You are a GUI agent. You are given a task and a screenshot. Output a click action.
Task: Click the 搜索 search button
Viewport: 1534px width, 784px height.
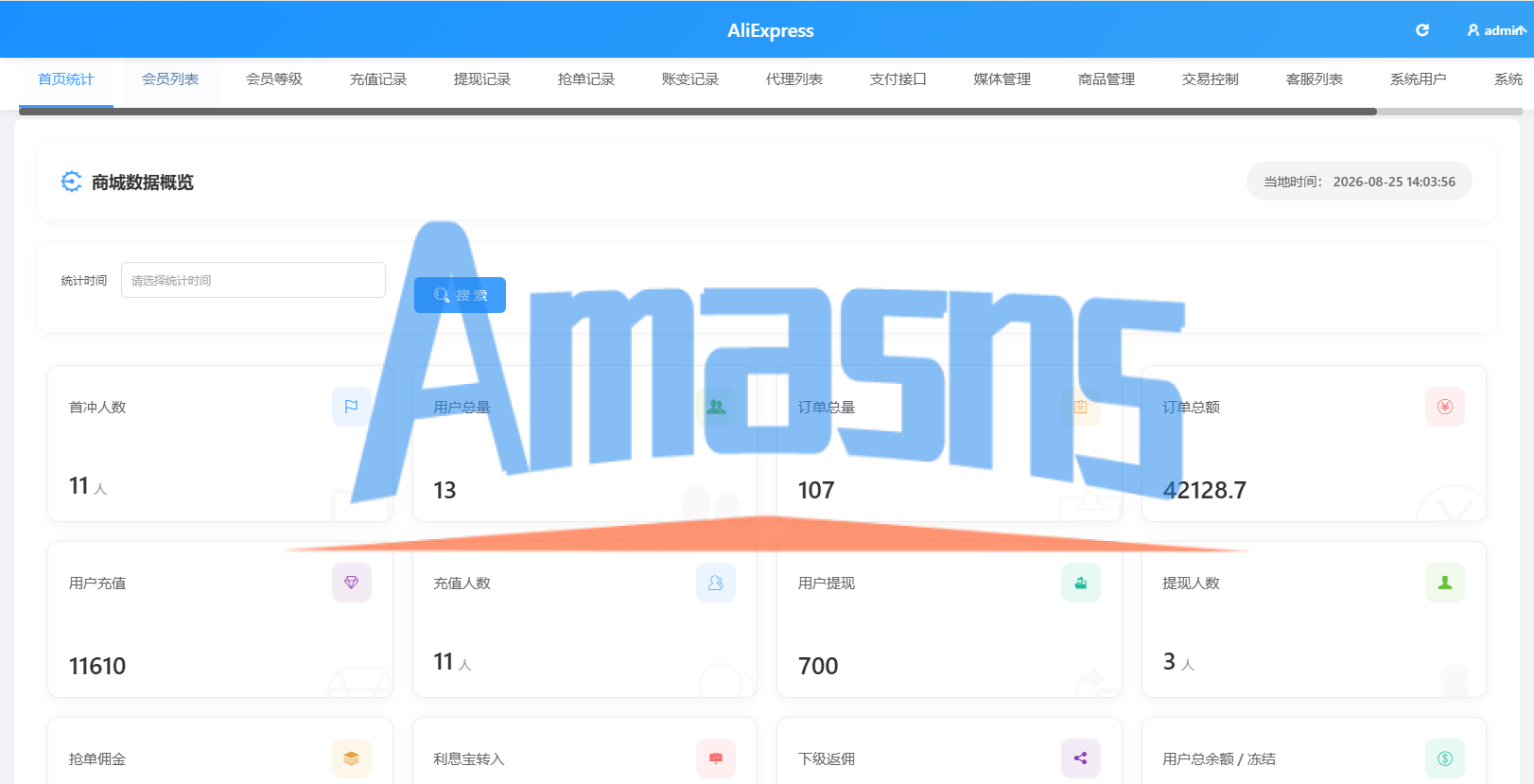click(460, 295)
